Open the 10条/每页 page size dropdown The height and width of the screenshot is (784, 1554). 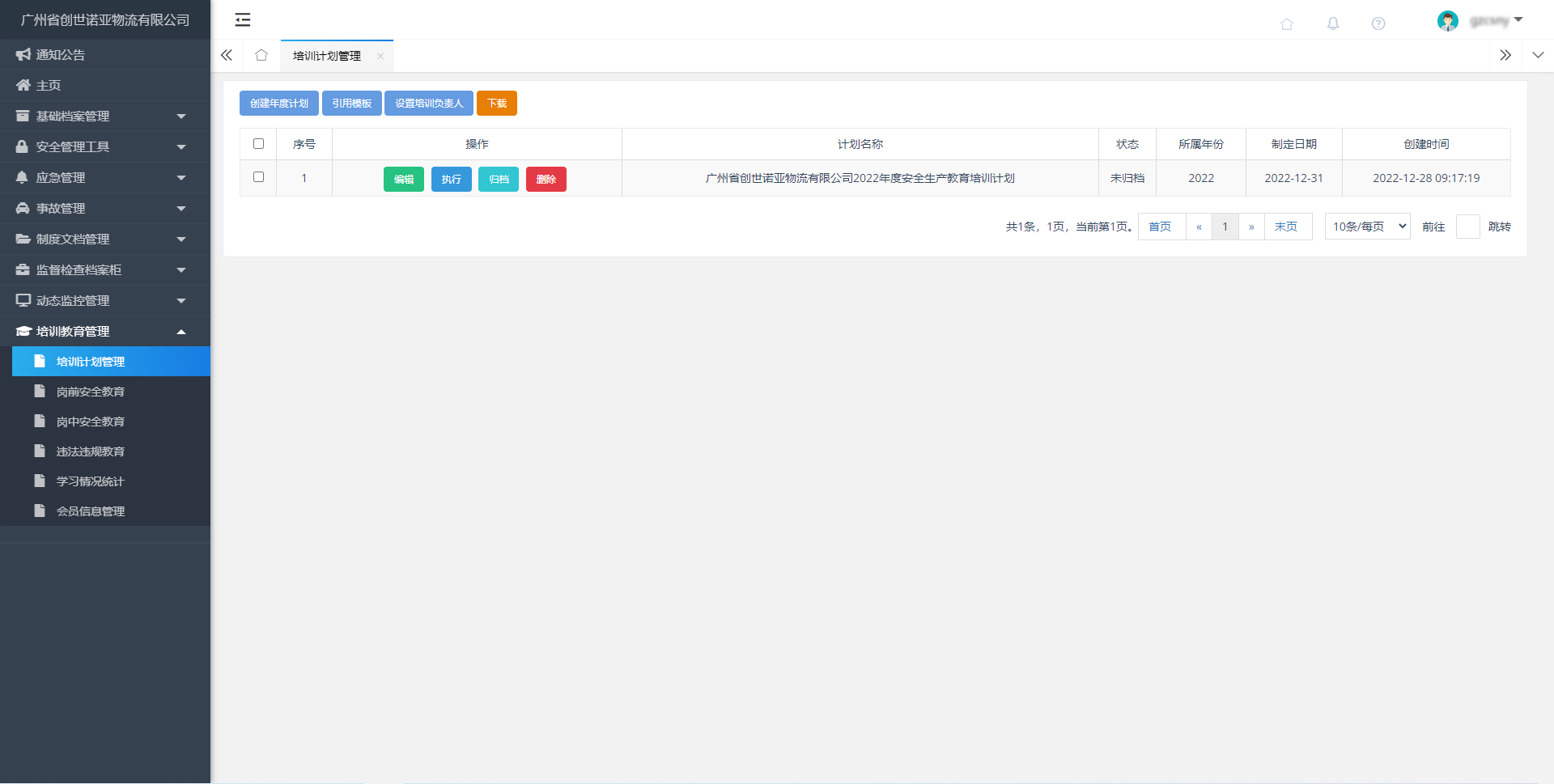click(1367, 227)
